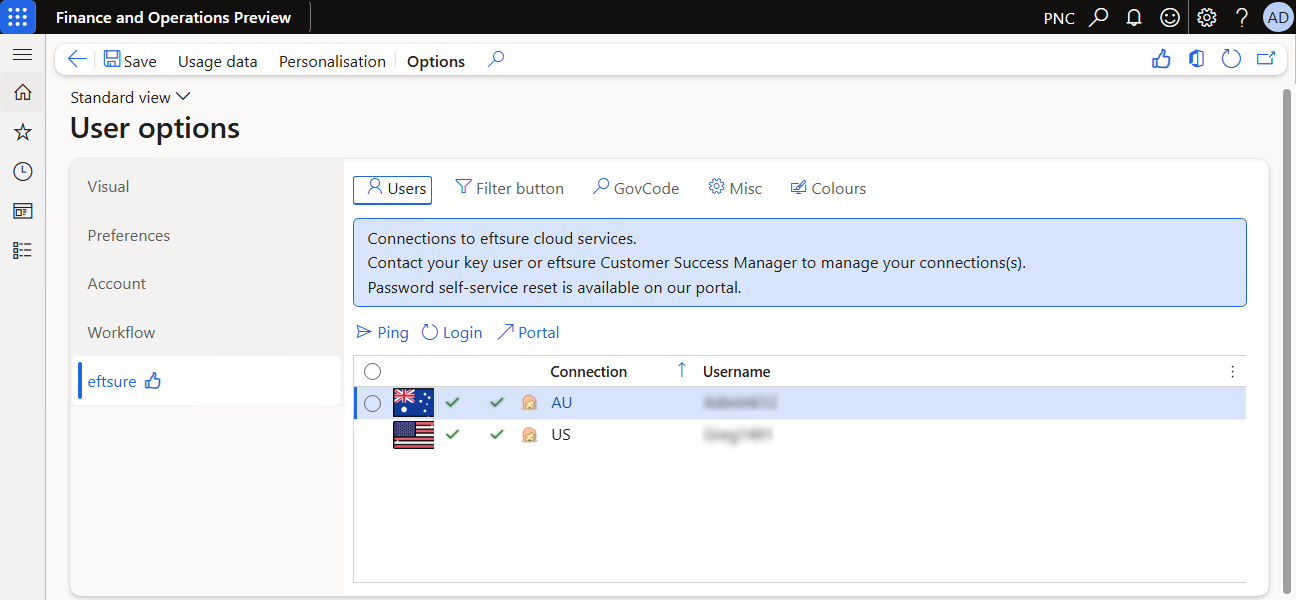Click Save in the action bar
Image resolution: width=1296 pixels, height=600 pixels.
click(x=130, y=60)
